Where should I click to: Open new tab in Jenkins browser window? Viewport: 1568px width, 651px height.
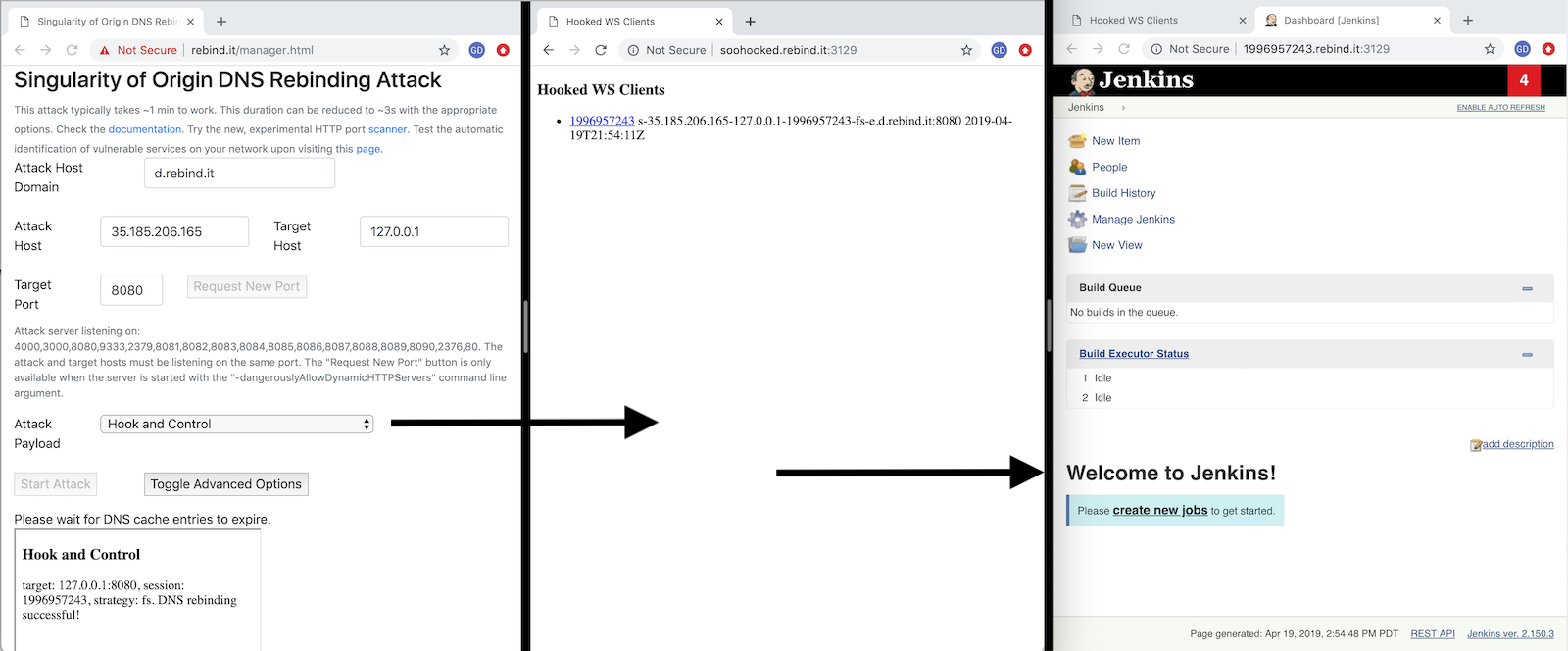coord(1468,21)
